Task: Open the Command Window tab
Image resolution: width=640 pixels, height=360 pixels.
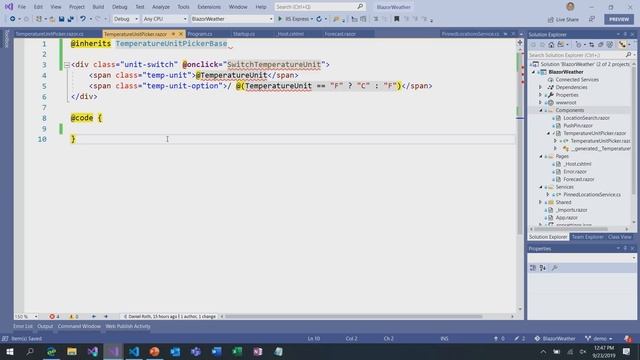Action: 79,326
